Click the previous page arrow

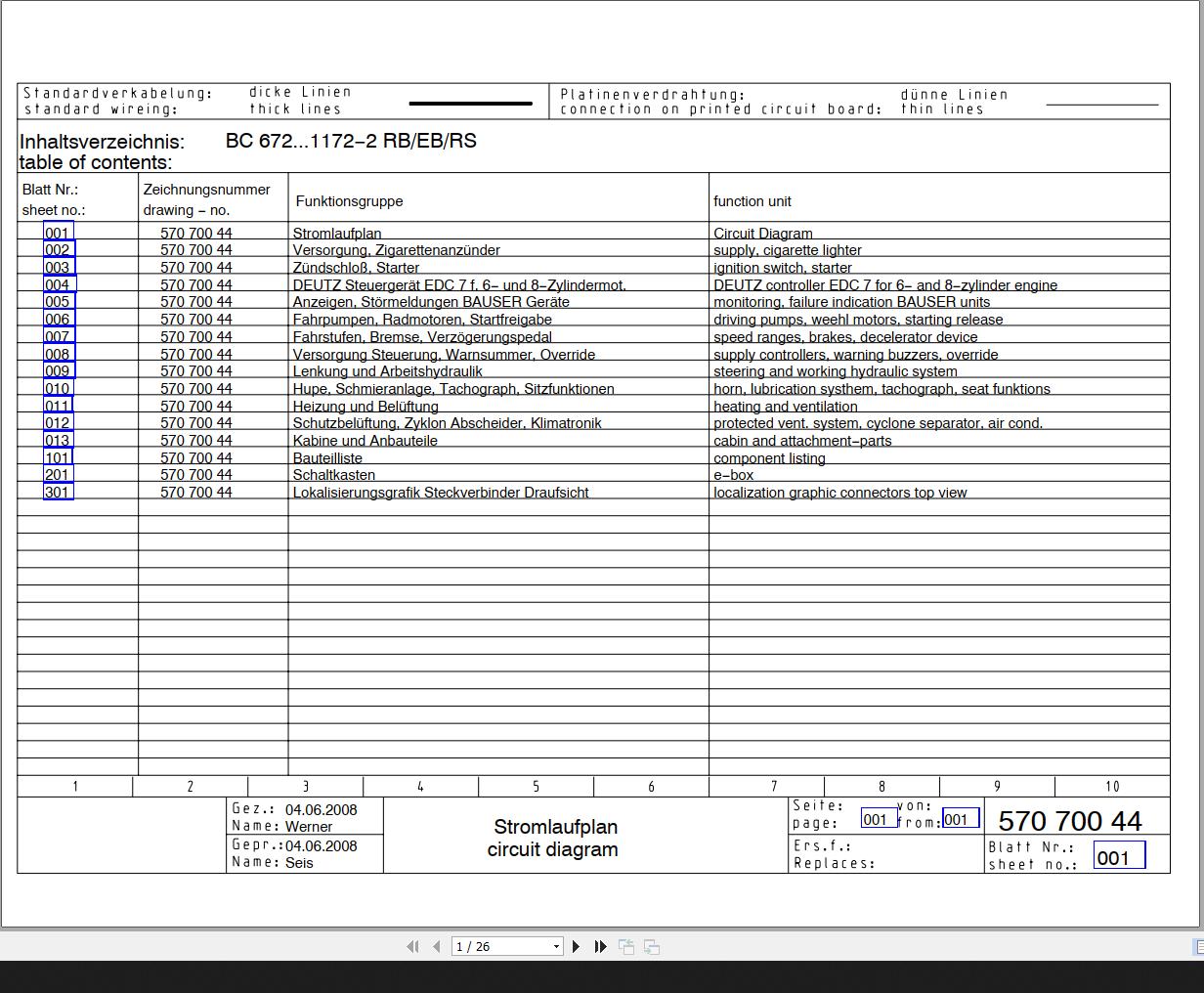(437, 946)
